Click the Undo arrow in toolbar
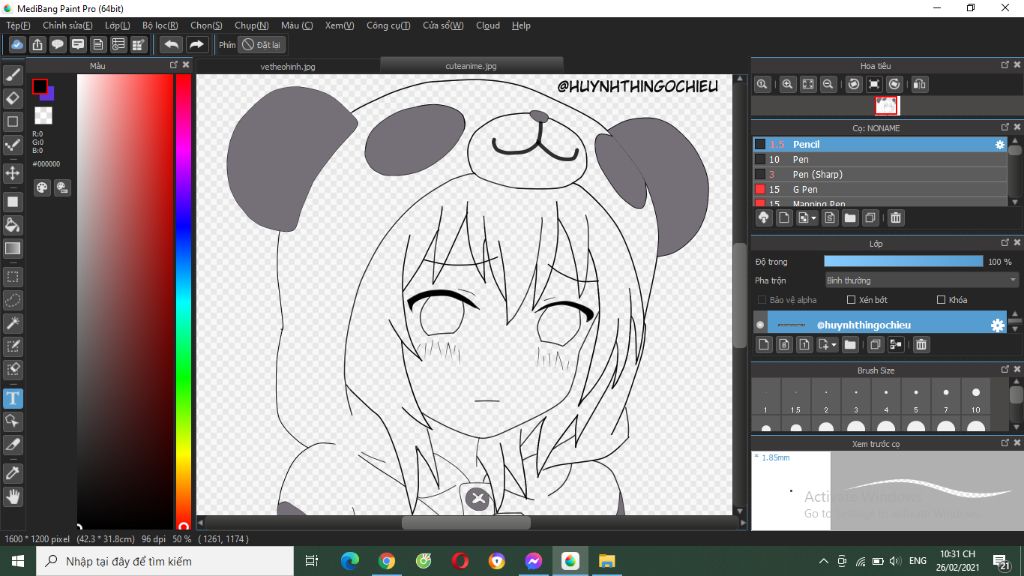This screenshot has width=1024, height=576. pyautogui.click(x=171, y=44)
